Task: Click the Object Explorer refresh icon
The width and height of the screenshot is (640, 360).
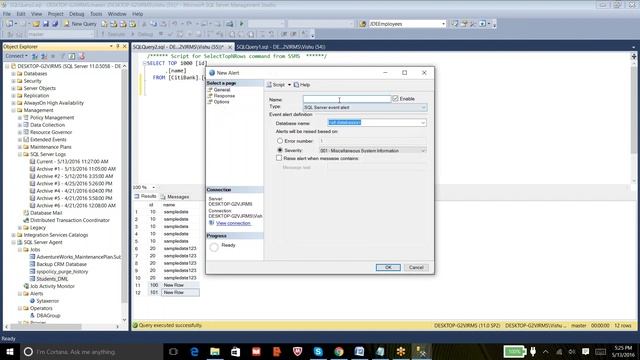Action: (x=72, y=56)
